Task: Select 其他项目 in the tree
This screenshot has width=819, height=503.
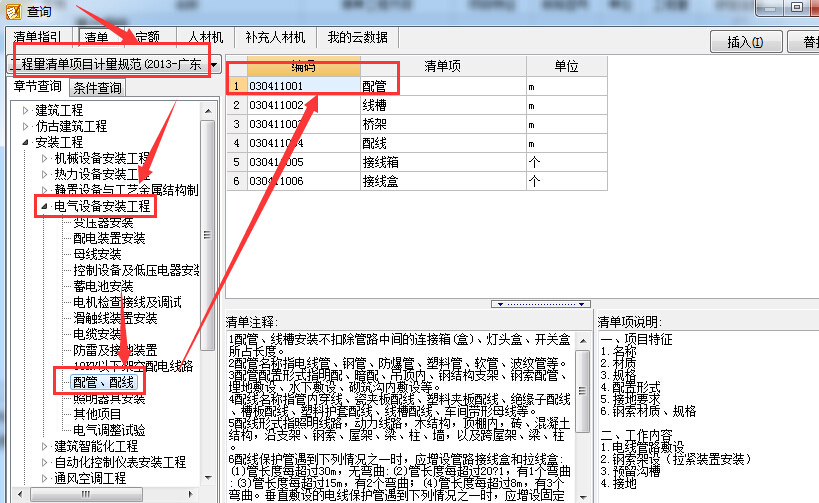Action: (x=97, y=415)
